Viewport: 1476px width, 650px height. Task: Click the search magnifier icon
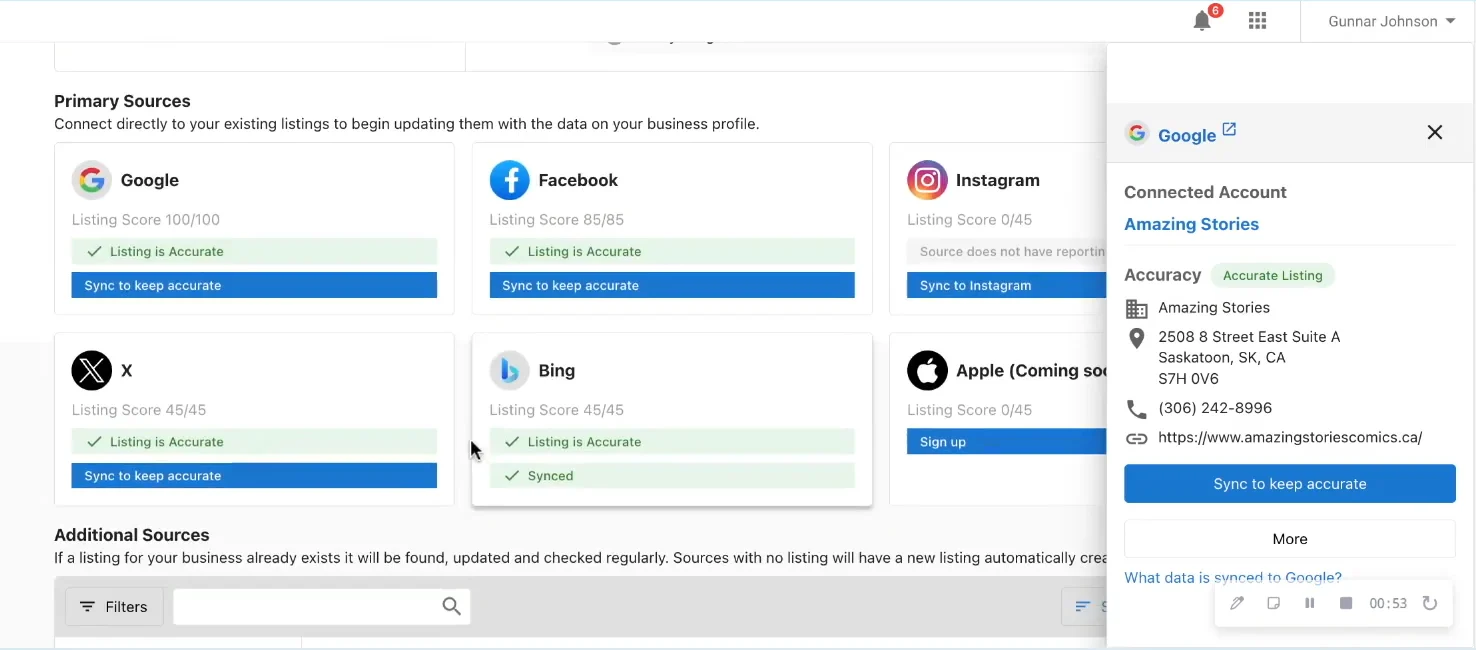[x=452, y=606]
